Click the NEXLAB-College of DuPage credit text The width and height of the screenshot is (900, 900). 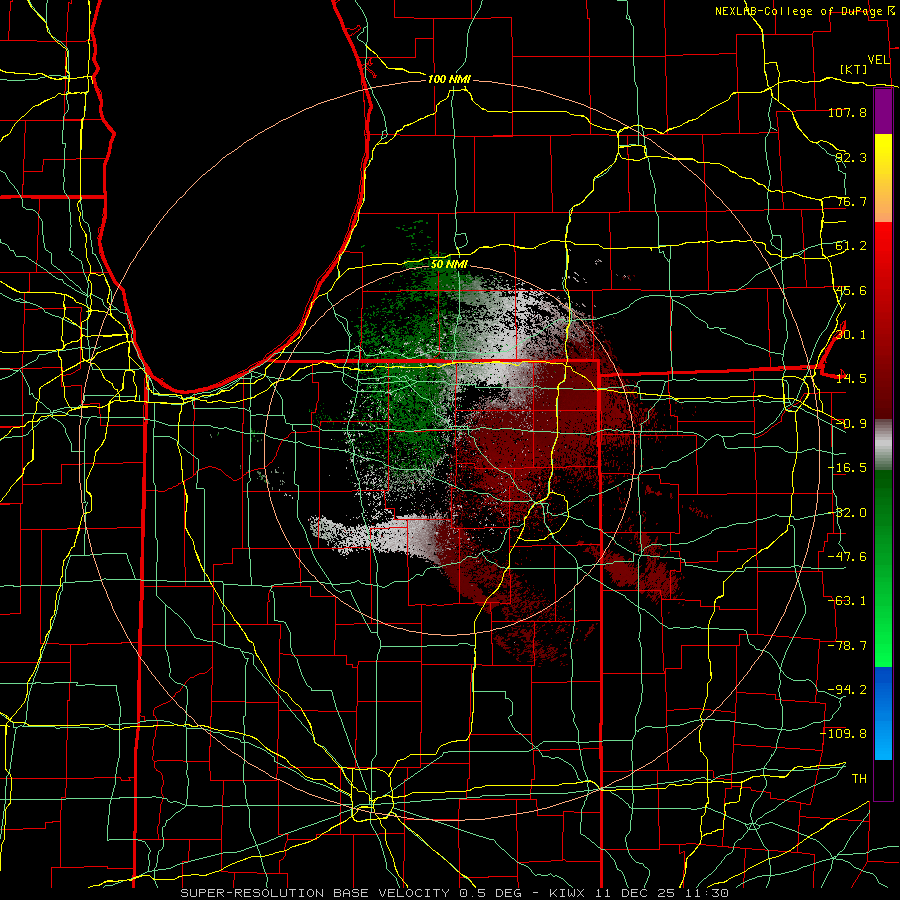click(798, 11)
